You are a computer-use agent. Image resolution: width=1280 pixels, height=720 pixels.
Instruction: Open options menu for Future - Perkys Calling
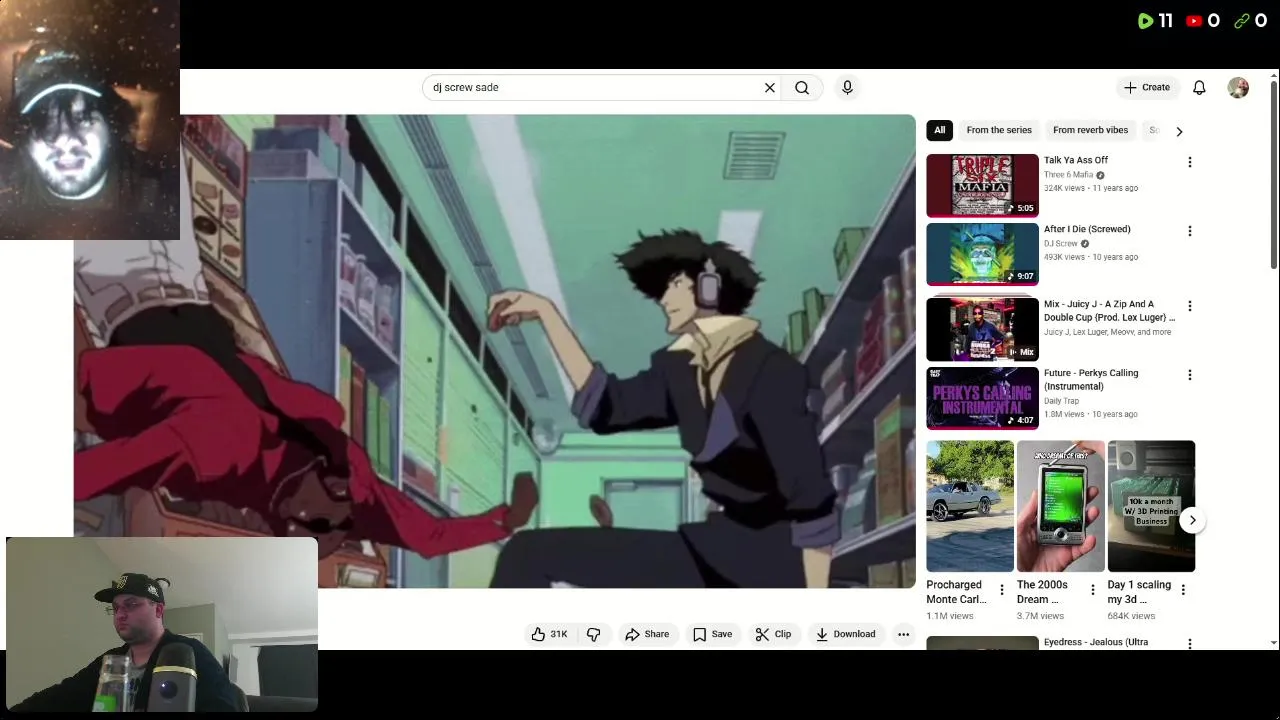coord(1189,375)
